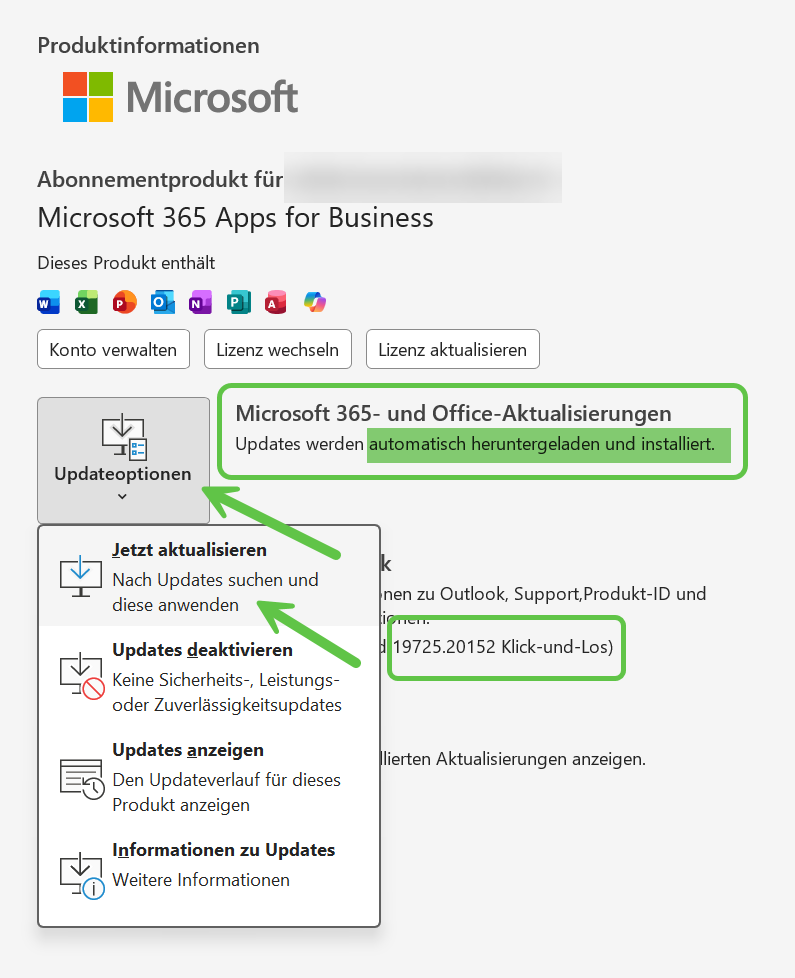Select Jetzt aktualisieren menu entry
This screenshot has width=795, height=978.
click(210, 576)
